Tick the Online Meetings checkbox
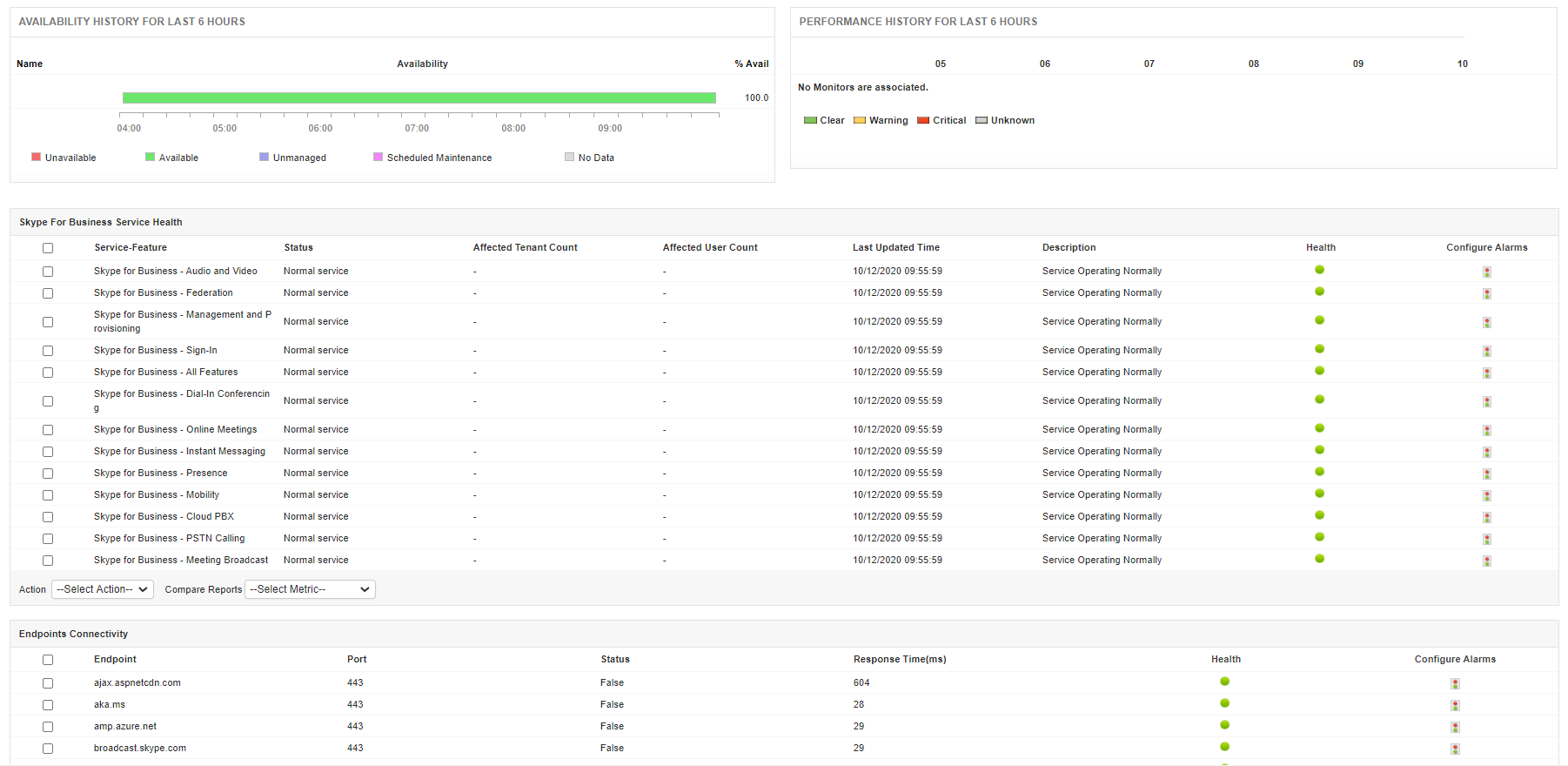Viewport: 1568px width, 766px height. 48,430
